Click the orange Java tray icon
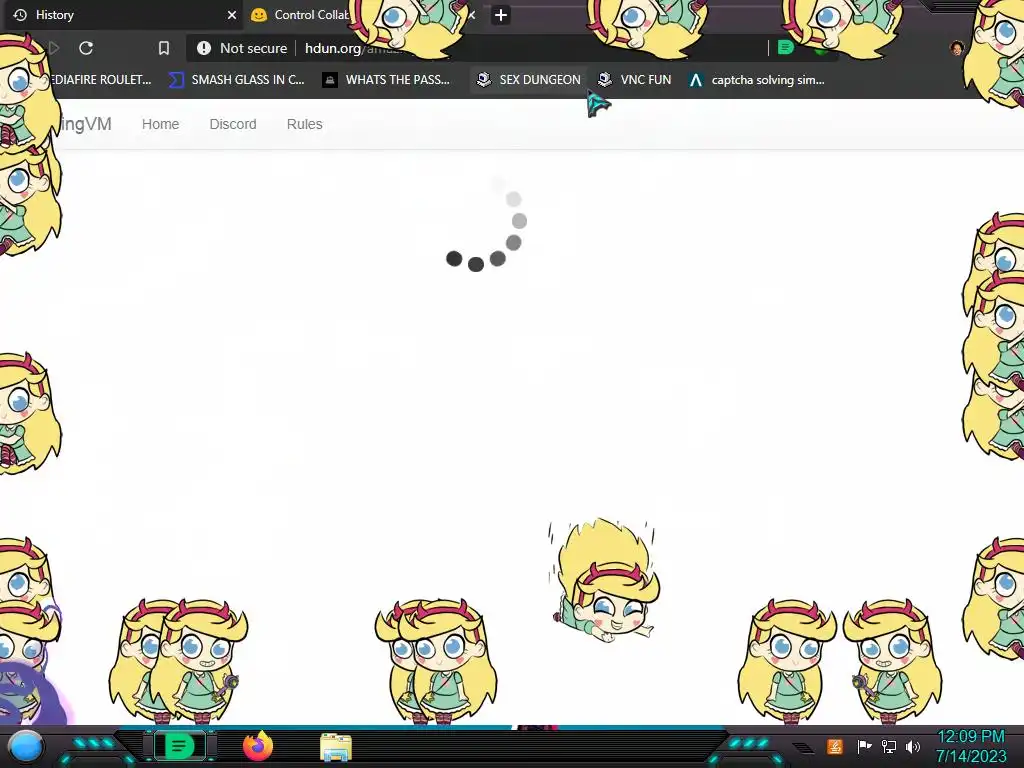 835,746
